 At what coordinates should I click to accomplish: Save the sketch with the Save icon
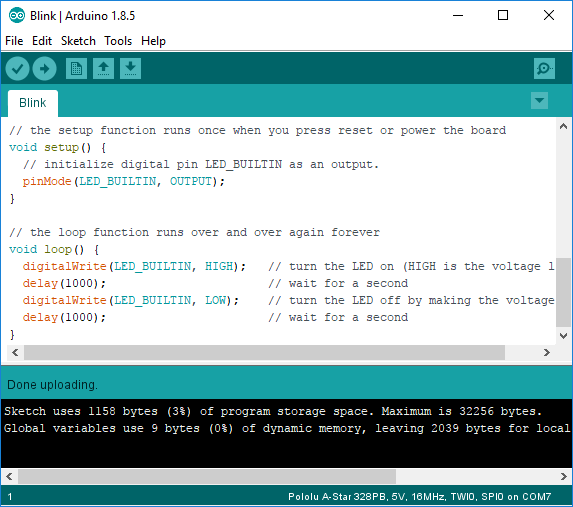point(130,68)
